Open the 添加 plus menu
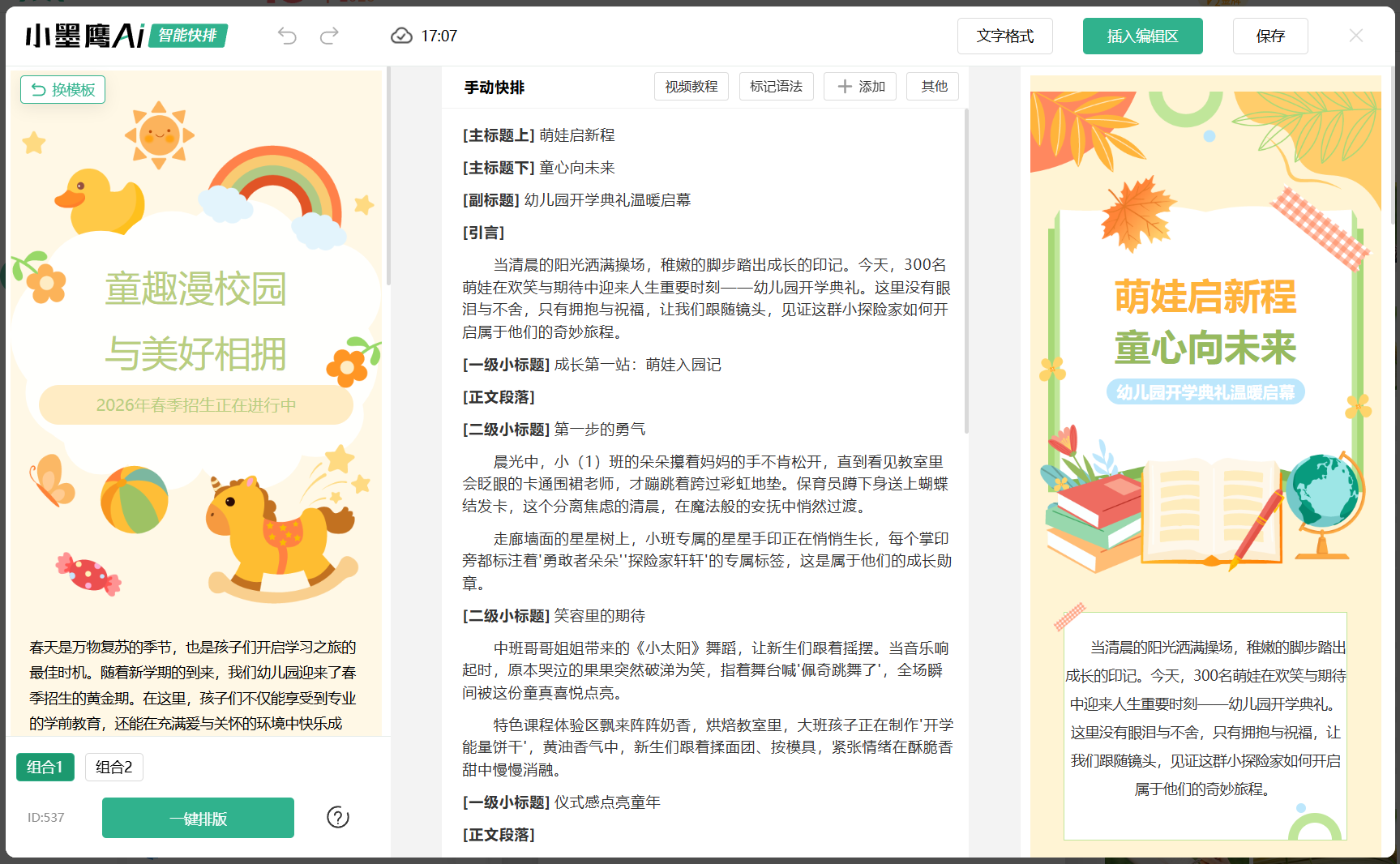 [x=860, y=86]
